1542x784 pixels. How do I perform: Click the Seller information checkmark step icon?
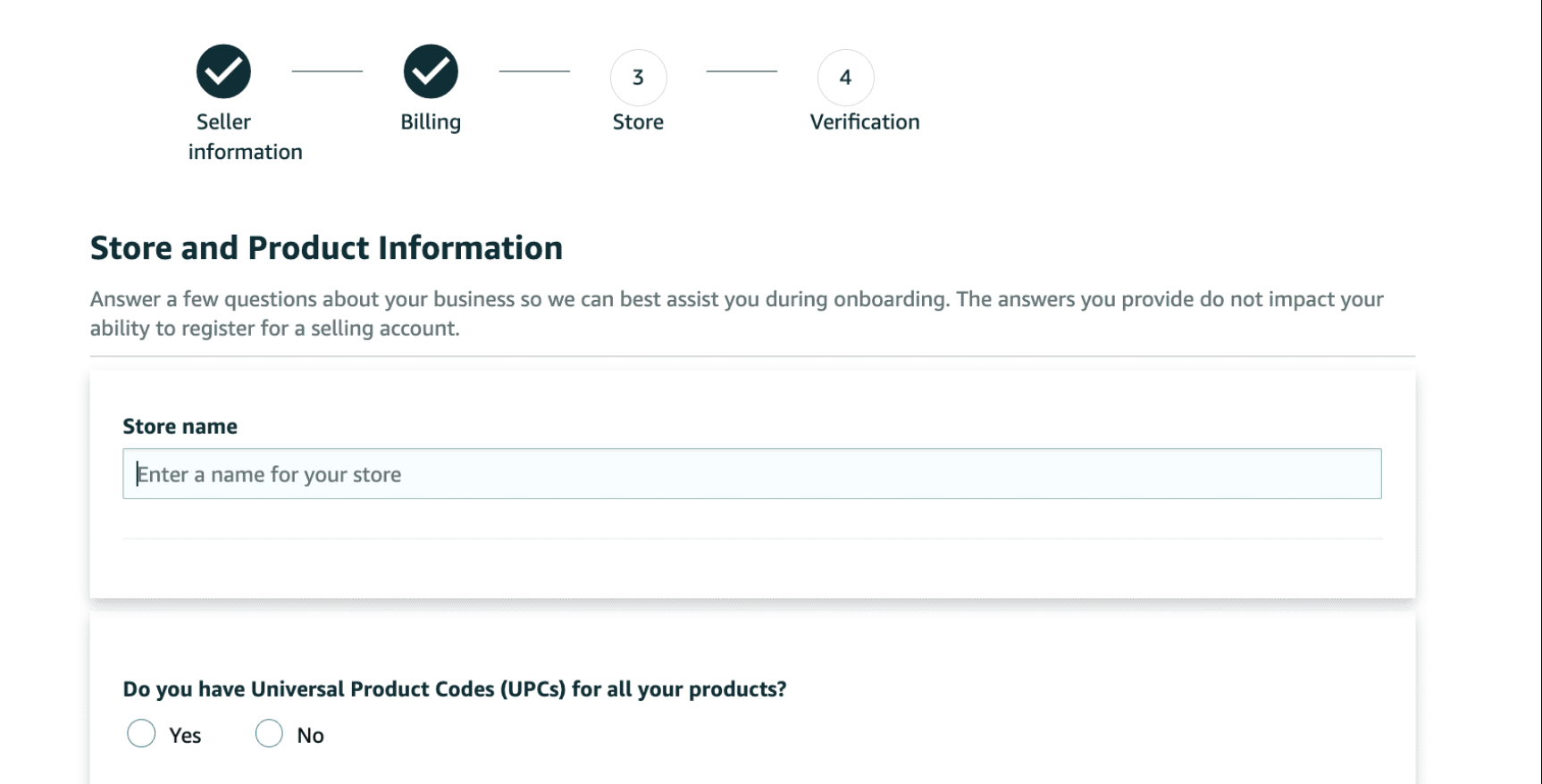[x=223, y=71]
